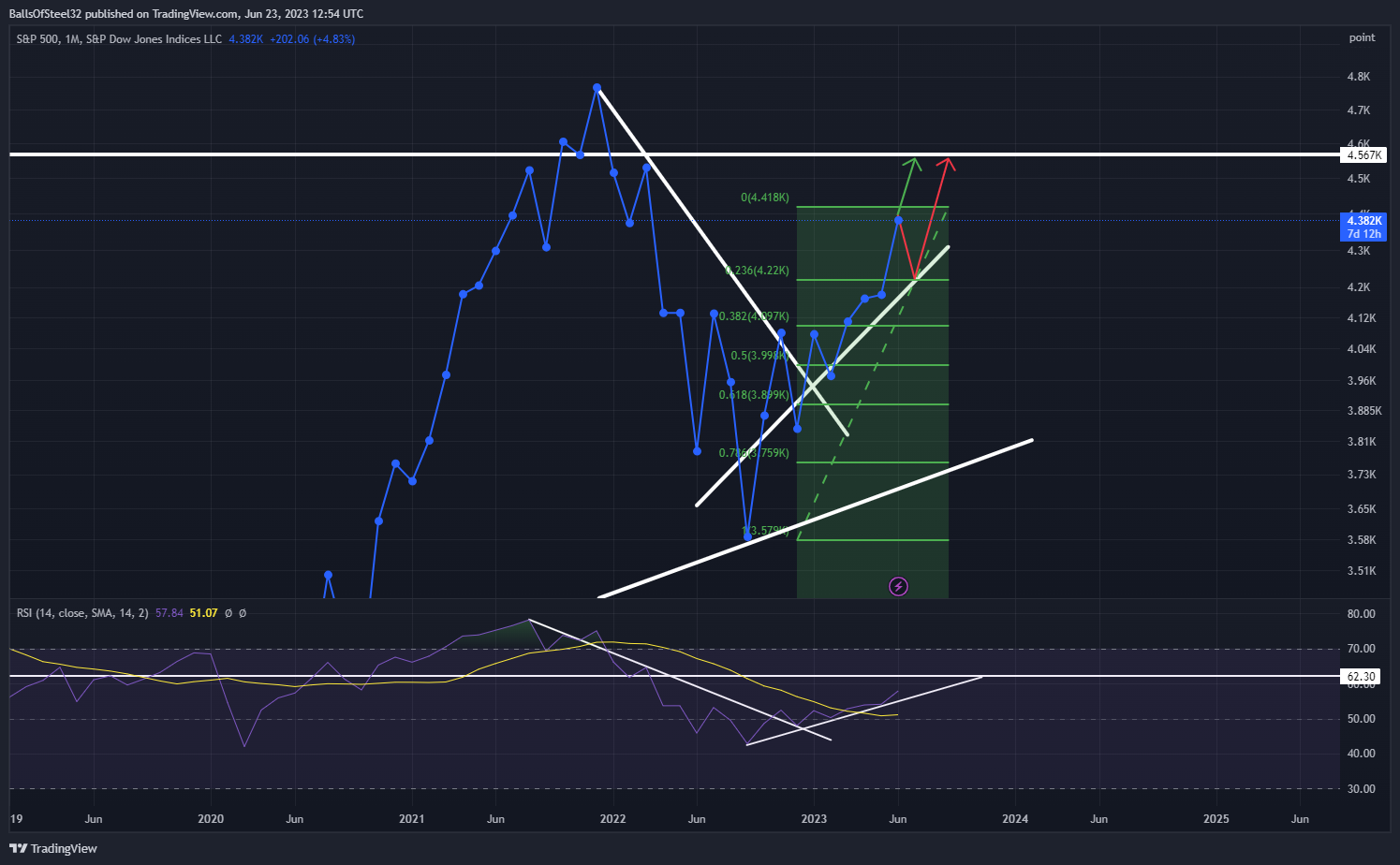Click the 2024 label on time axis

[x=1015, y=819]
